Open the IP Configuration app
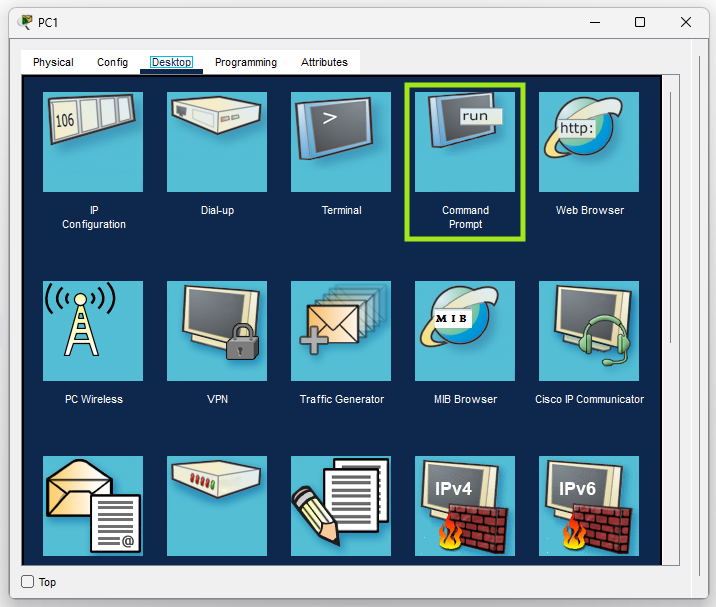 (x=93, y=142)
